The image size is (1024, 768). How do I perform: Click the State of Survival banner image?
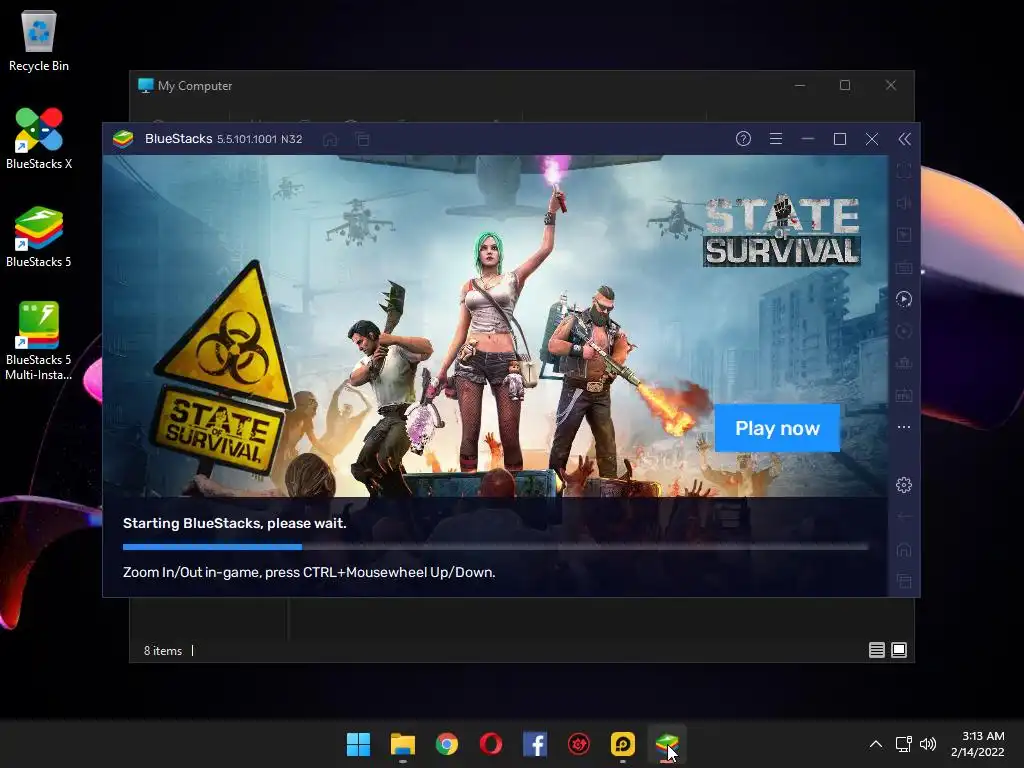[x=495, y=326]
